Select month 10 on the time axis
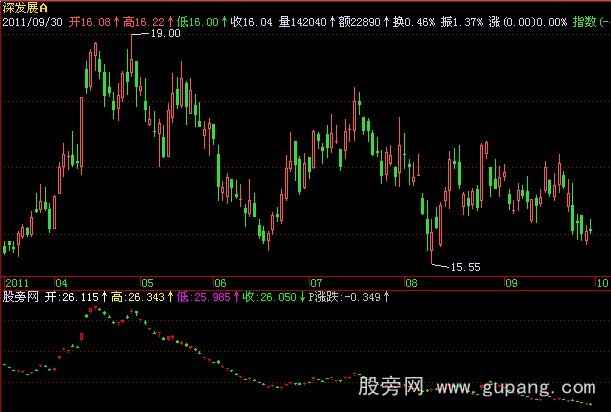This screenshot has height=412, width=611. [x=602, y=283]
